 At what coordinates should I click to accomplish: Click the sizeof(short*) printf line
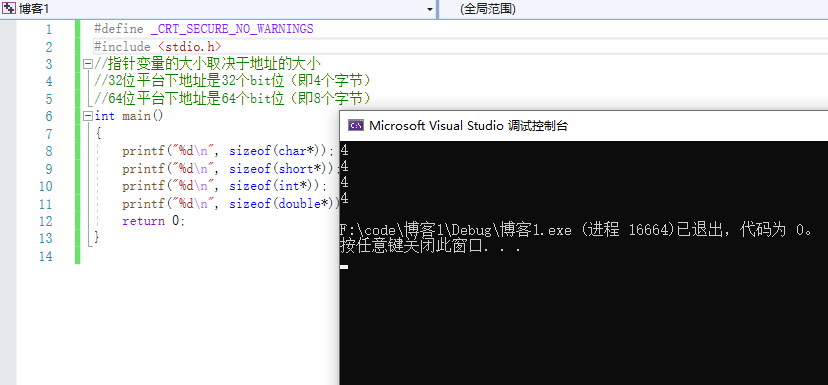(x=231, y=168)
